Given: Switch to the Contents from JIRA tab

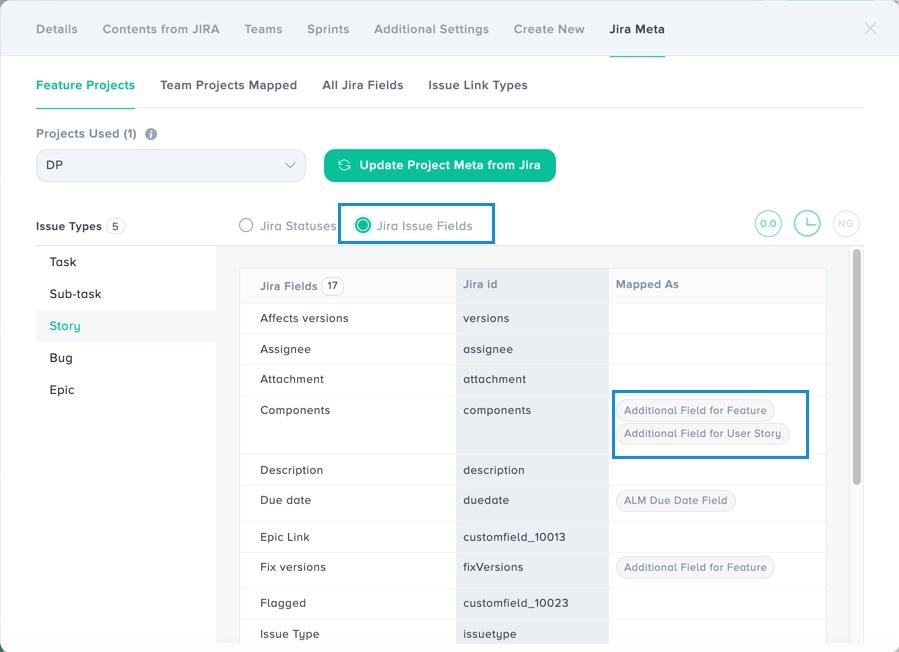Looking at the screenshot, I should 160,29.
